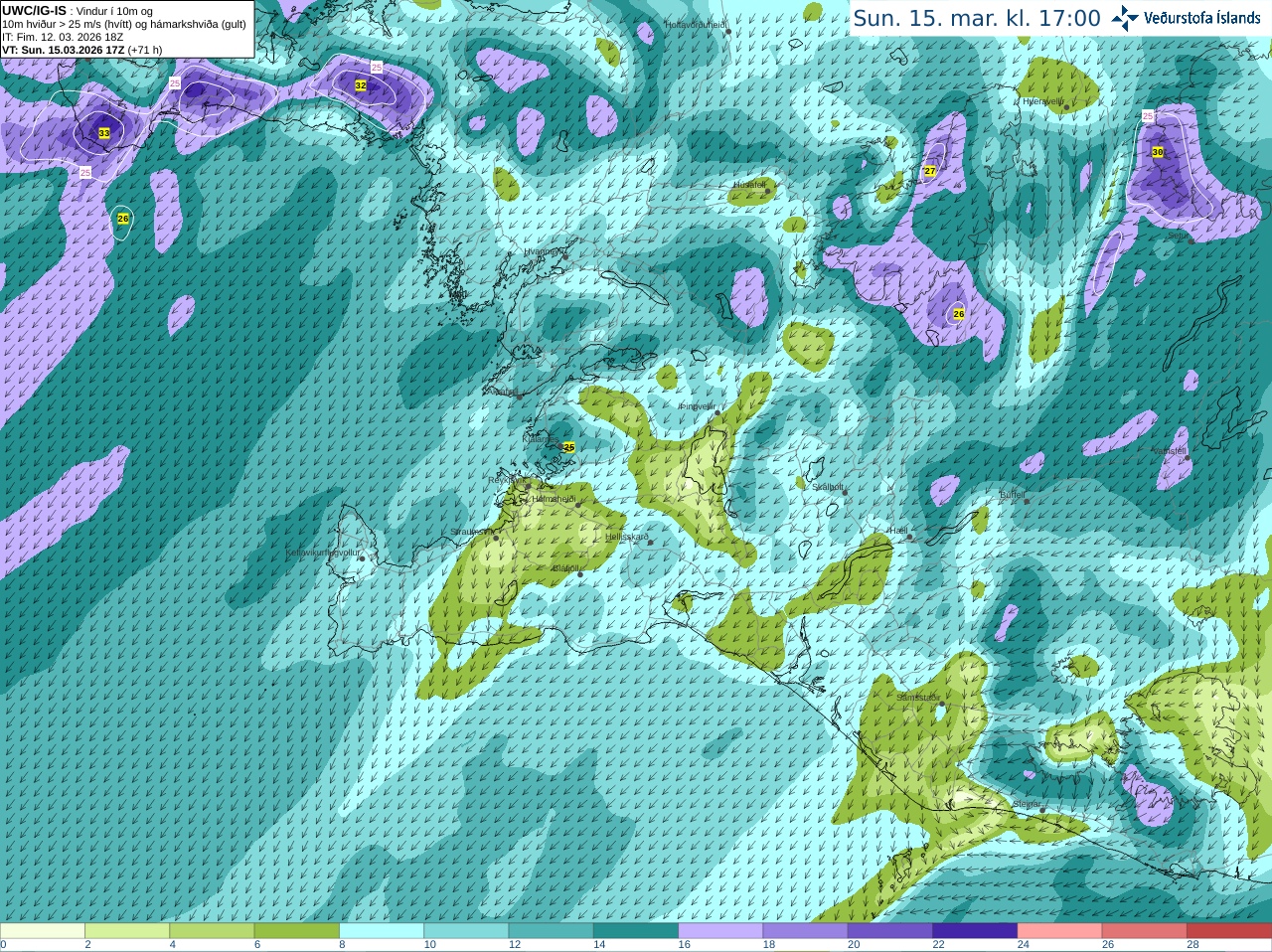Click the Hólmsheiði station label
Viewport: 1272px width, 952px height.
pos(554,499)
